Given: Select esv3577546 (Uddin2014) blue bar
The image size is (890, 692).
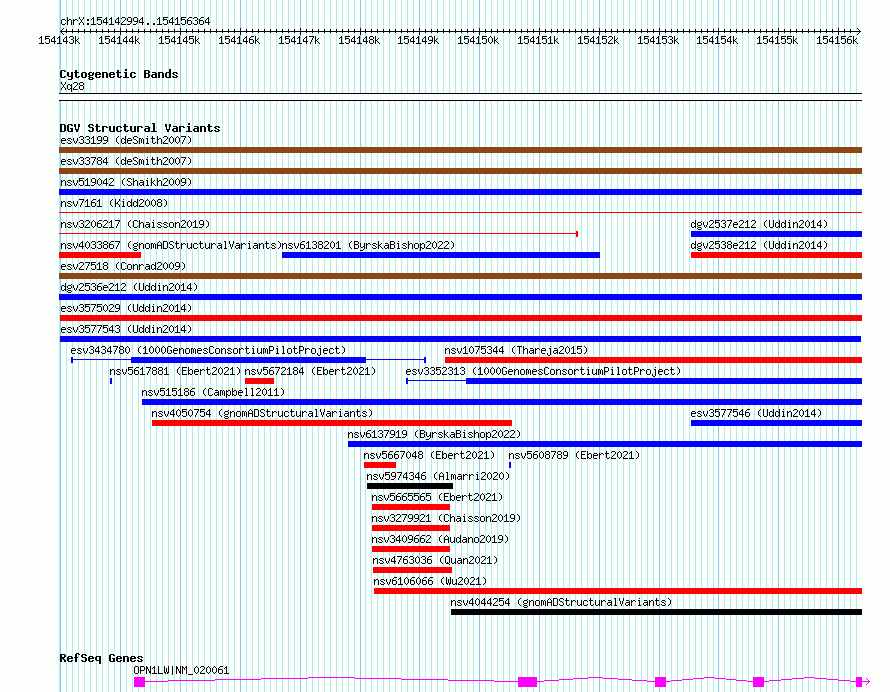Looking at the screenshot, I should (x=776, y=423).
